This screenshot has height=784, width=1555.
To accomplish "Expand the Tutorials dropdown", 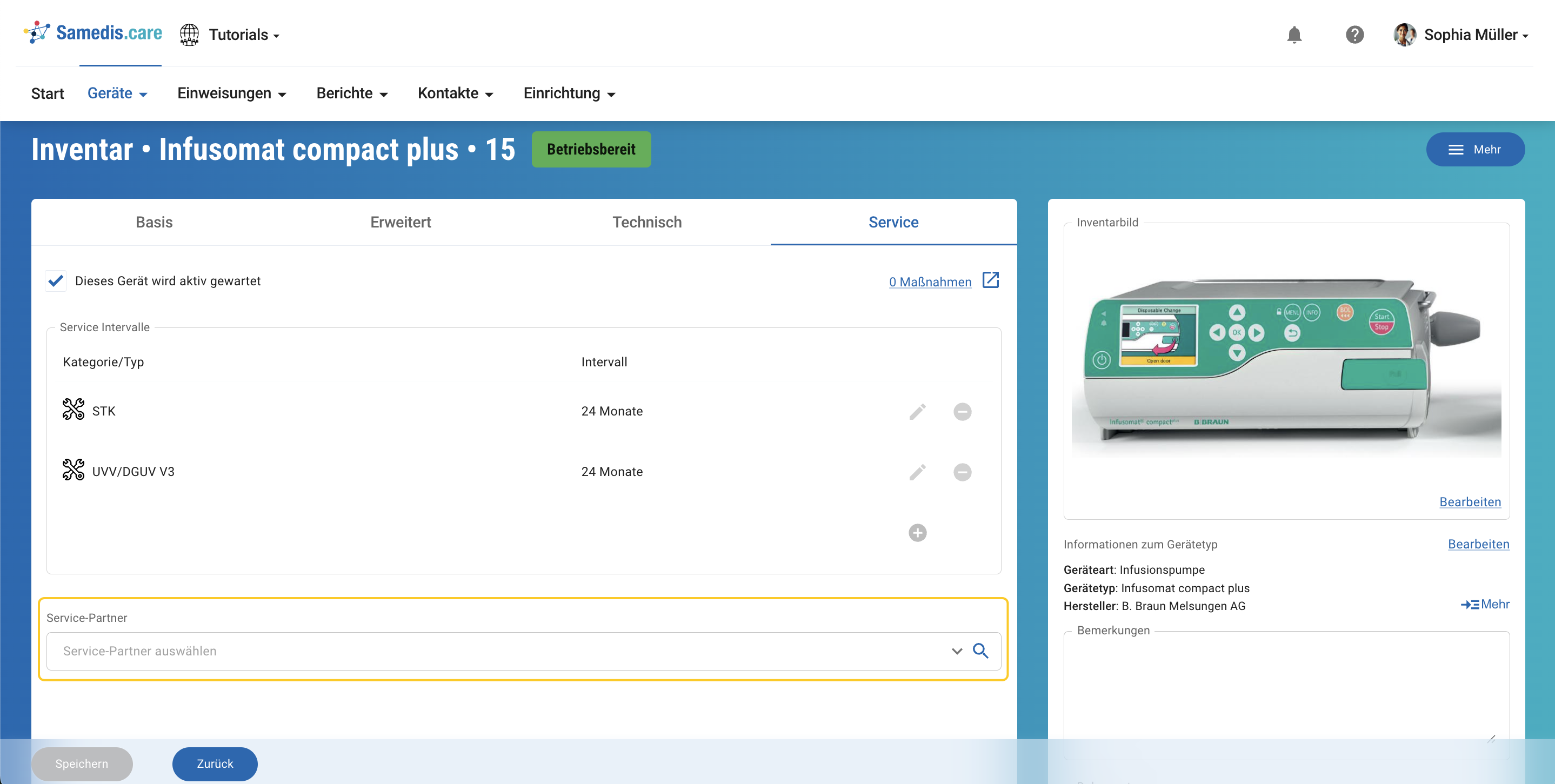I will 244,35.
